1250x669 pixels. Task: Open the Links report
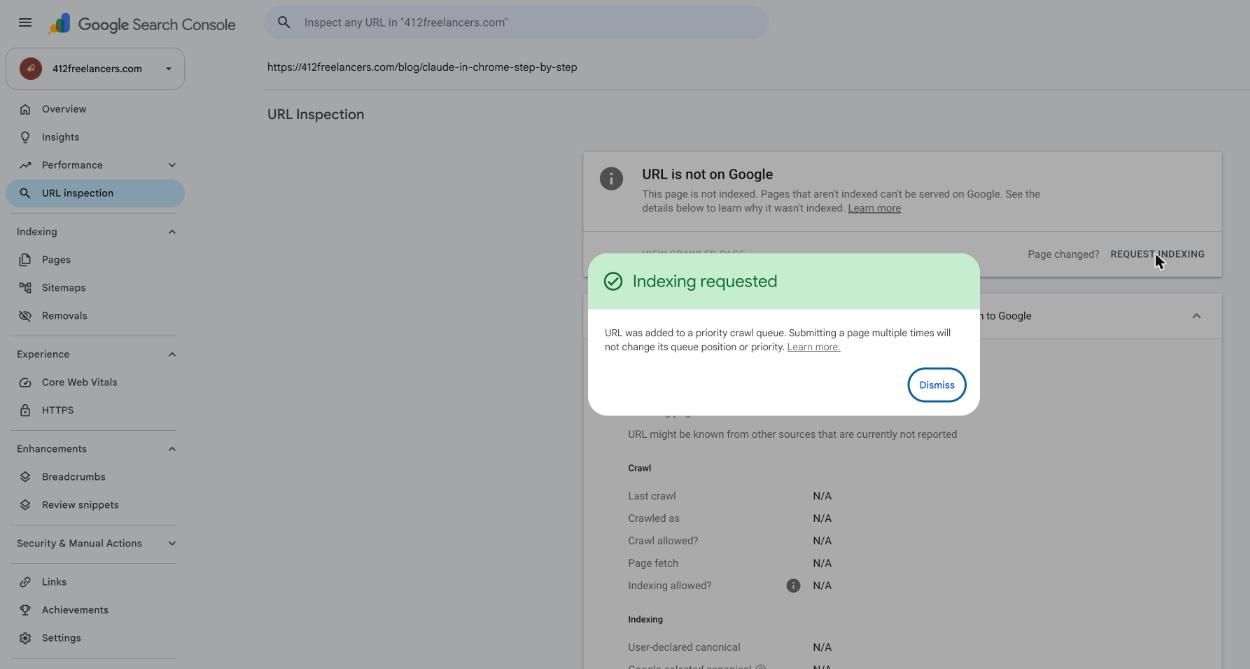tap(95, 582)
